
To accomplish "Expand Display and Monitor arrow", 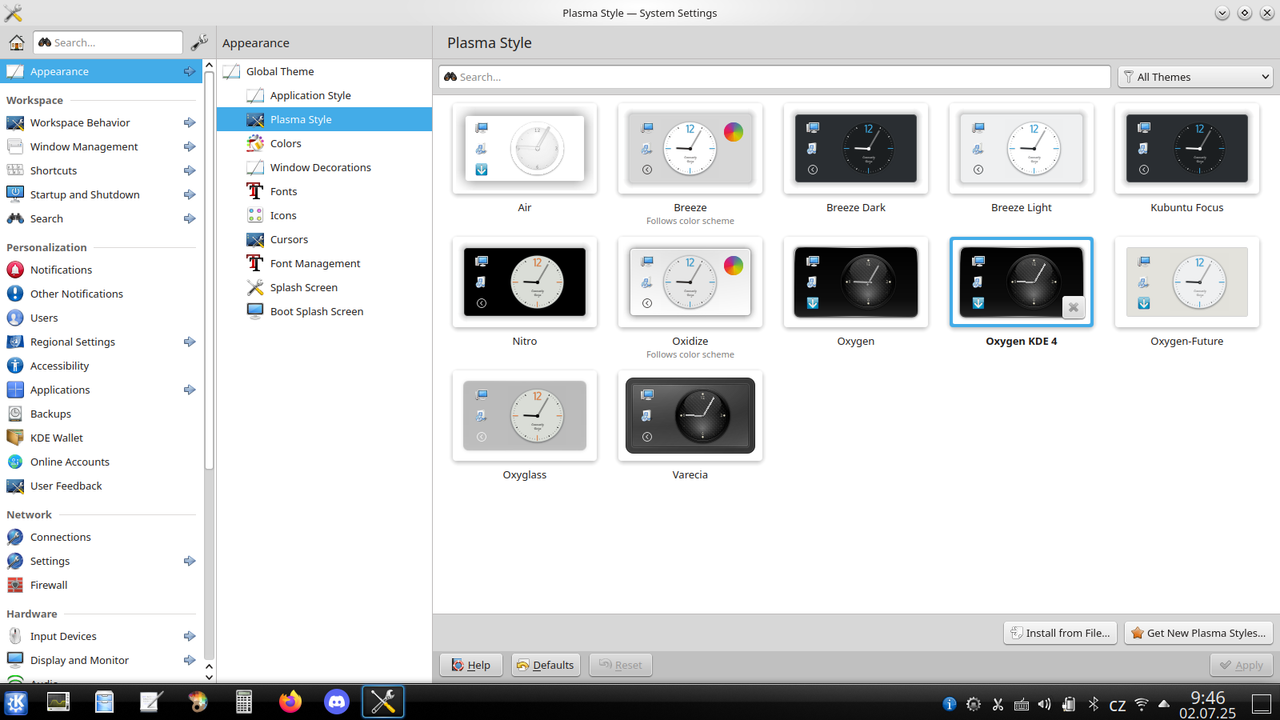I will [189, 660].
